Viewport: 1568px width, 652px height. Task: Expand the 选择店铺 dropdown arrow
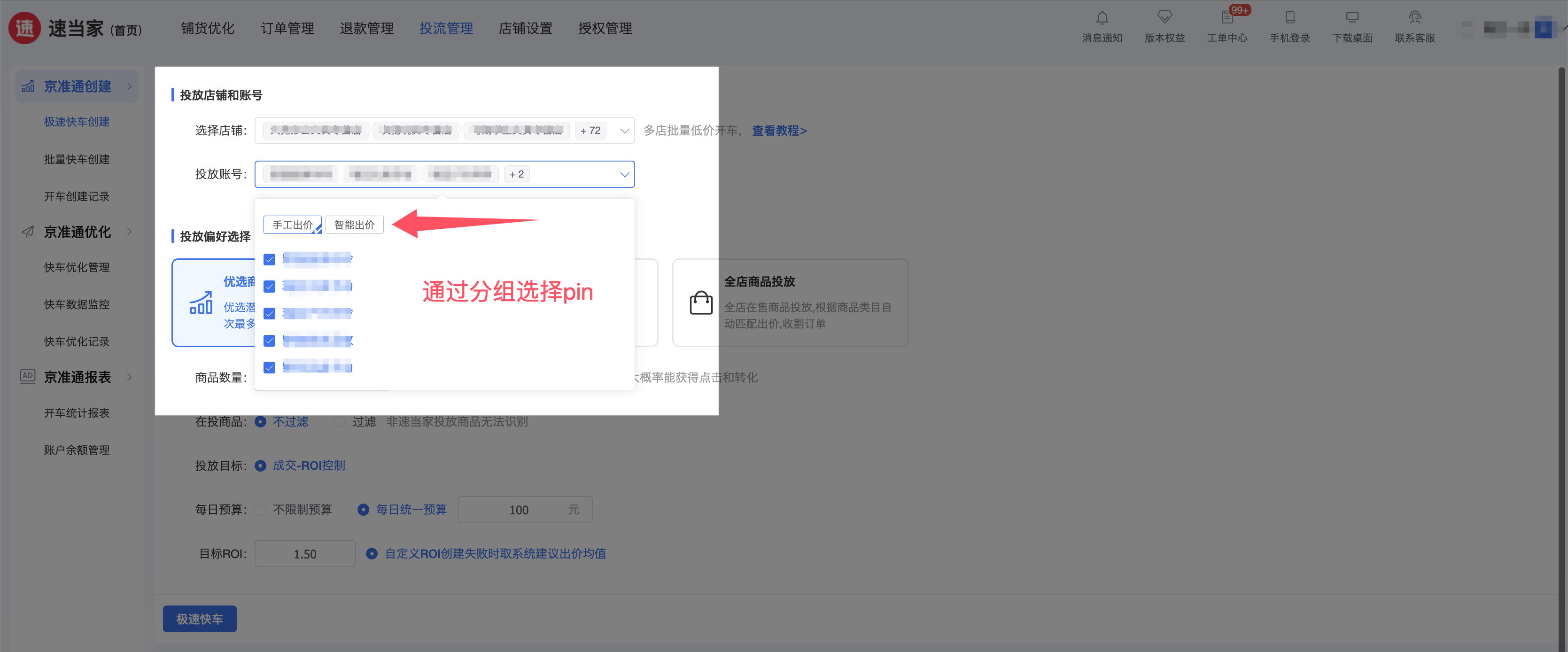click(624, 131)
